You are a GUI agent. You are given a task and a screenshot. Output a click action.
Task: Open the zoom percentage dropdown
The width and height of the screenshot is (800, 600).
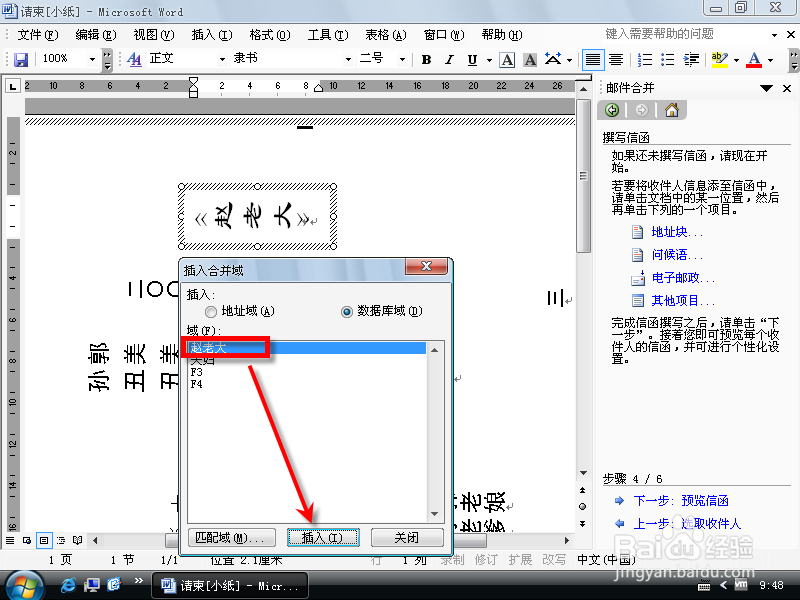92,59
